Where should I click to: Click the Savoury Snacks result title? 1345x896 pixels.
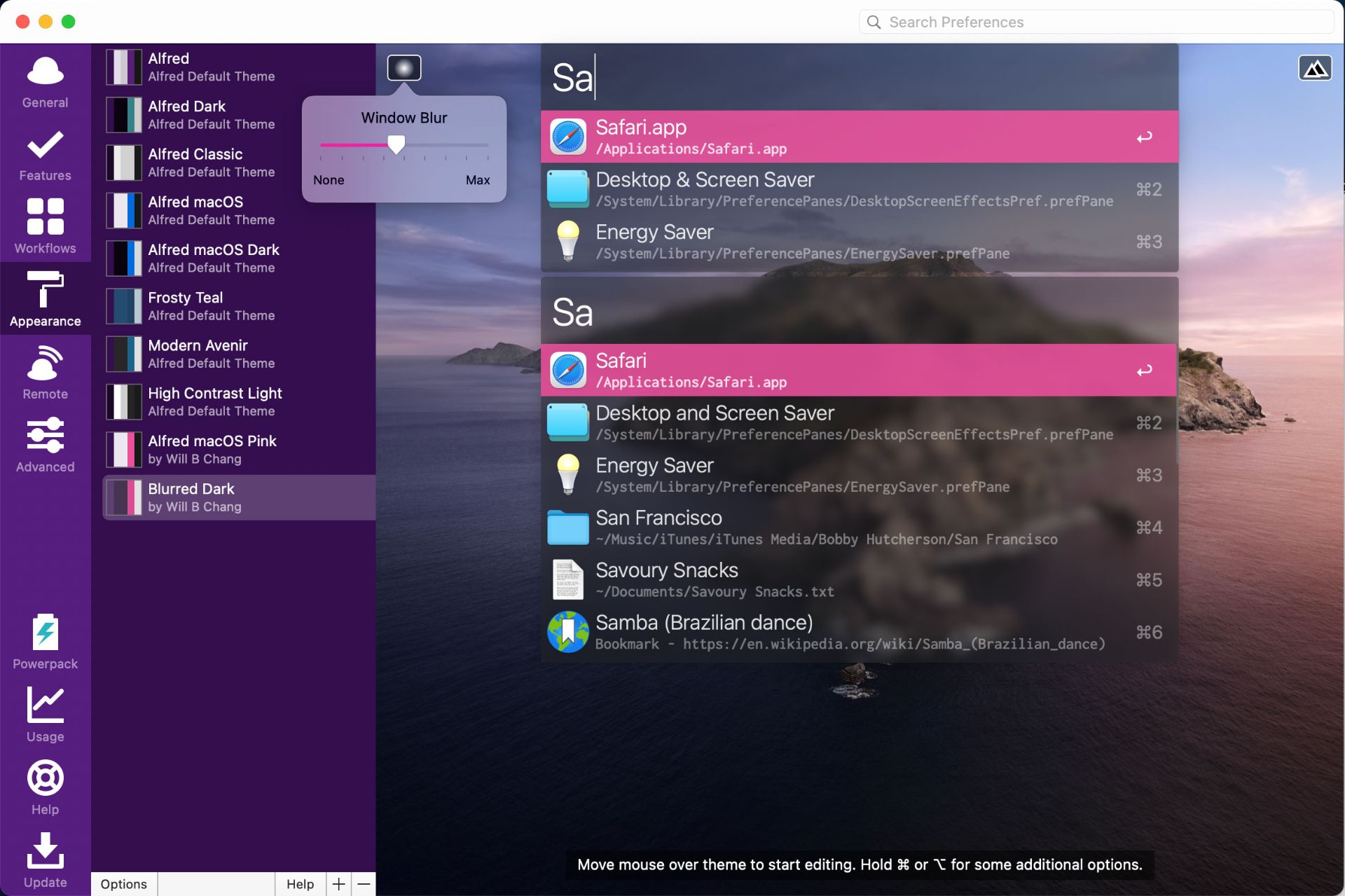point(667,570)
